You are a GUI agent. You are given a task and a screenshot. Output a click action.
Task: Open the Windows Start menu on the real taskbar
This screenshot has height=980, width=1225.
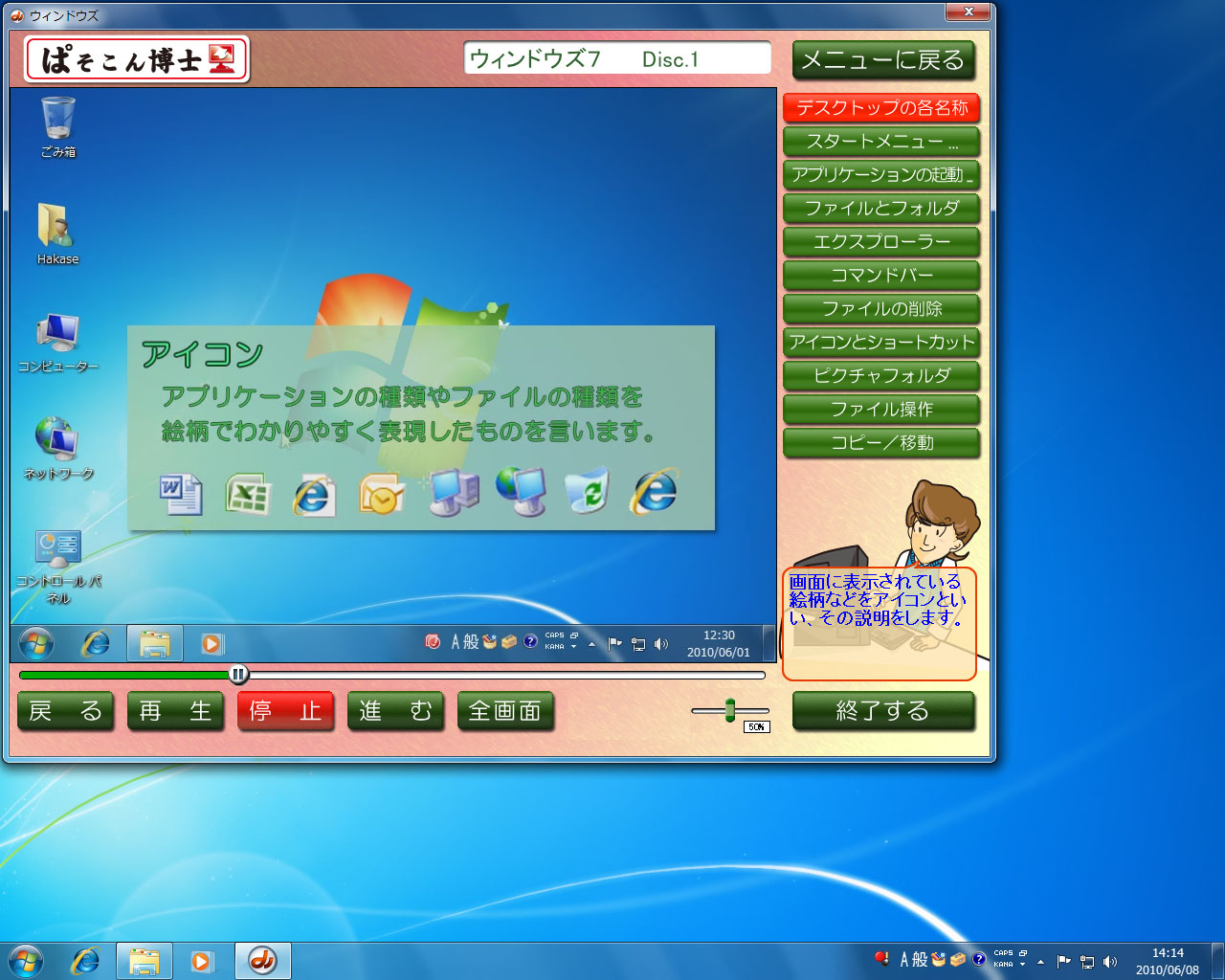pos(24,961)
